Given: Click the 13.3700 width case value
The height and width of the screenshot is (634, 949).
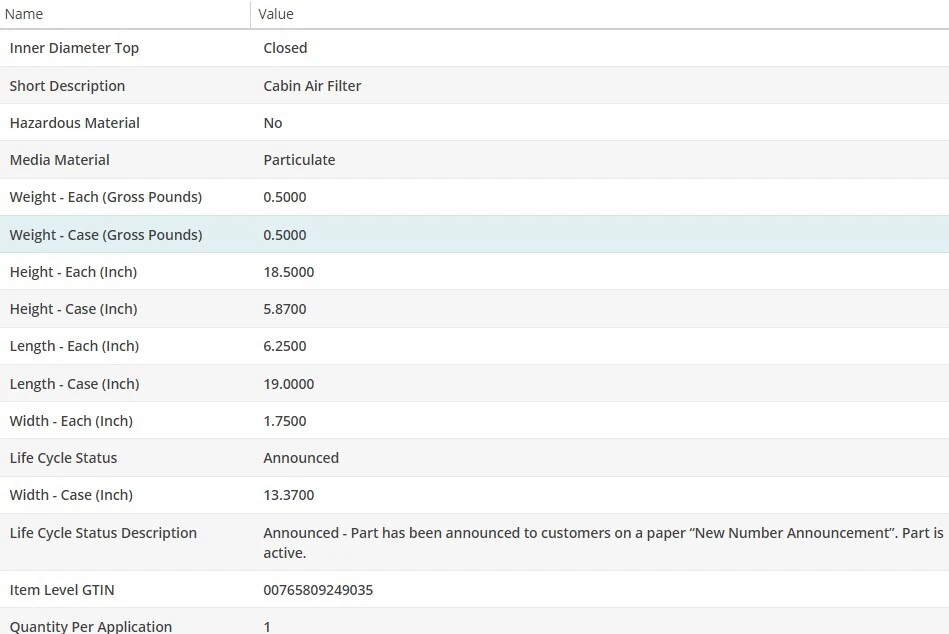Looking at the screenshot, I should pos(288,495).
